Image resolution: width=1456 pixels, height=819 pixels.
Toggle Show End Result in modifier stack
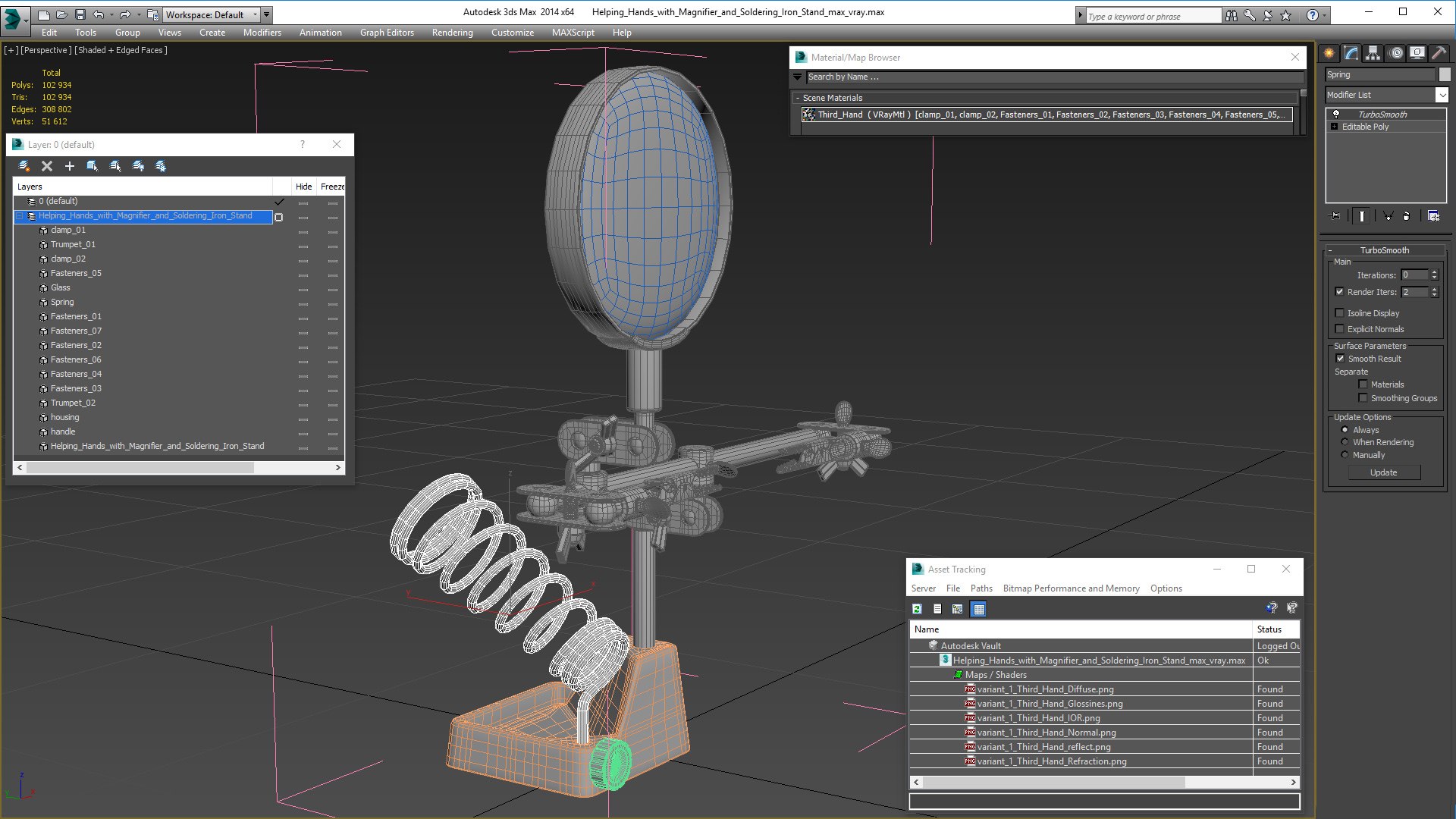(x=1362, y=216)
